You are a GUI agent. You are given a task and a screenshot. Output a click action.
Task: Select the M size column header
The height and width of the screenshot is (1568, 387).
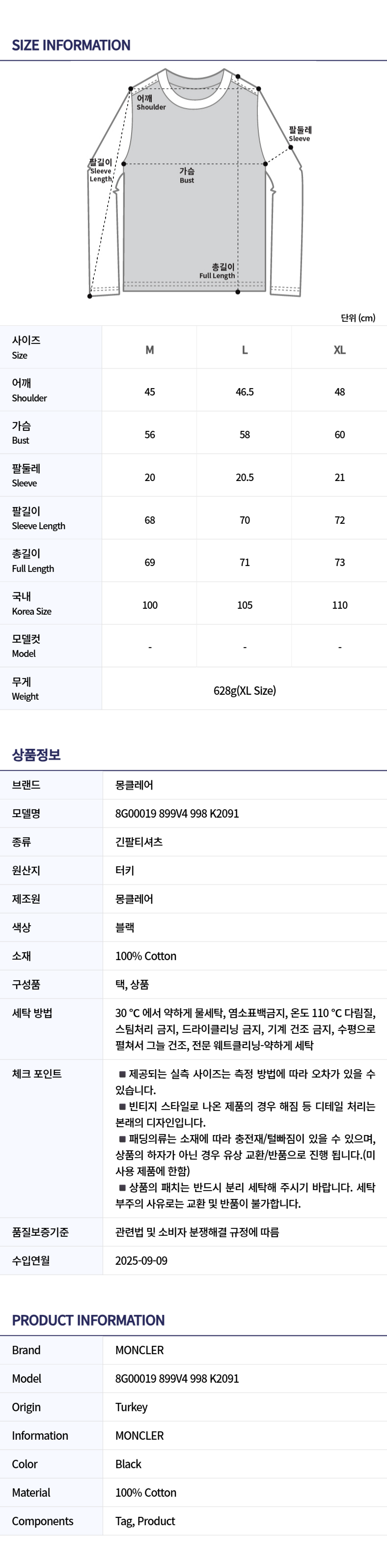coord(150,350)
